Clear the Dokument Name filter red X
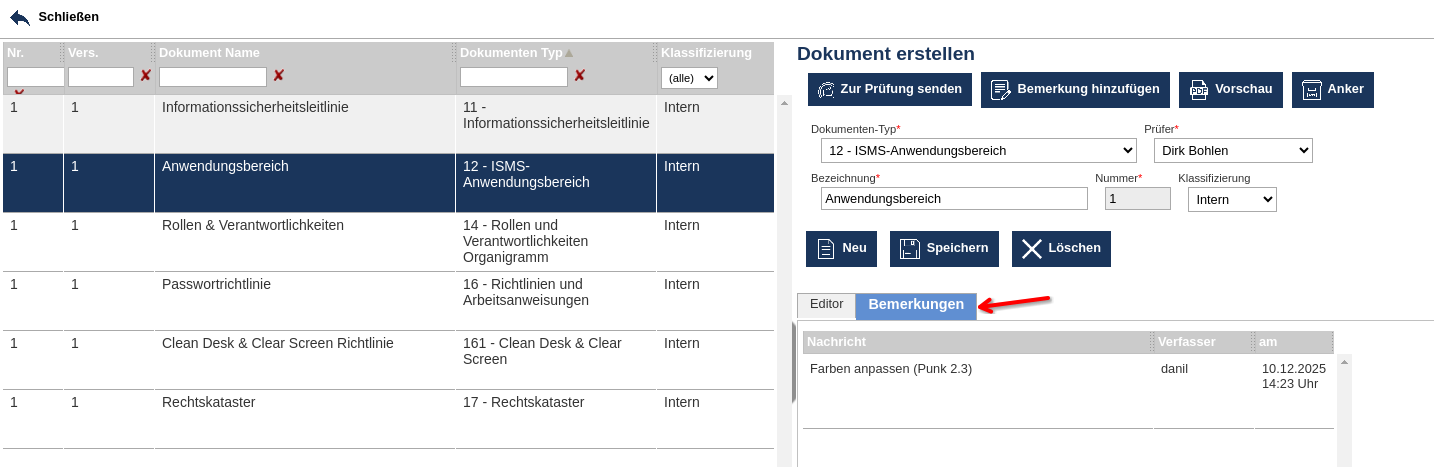 279,76
